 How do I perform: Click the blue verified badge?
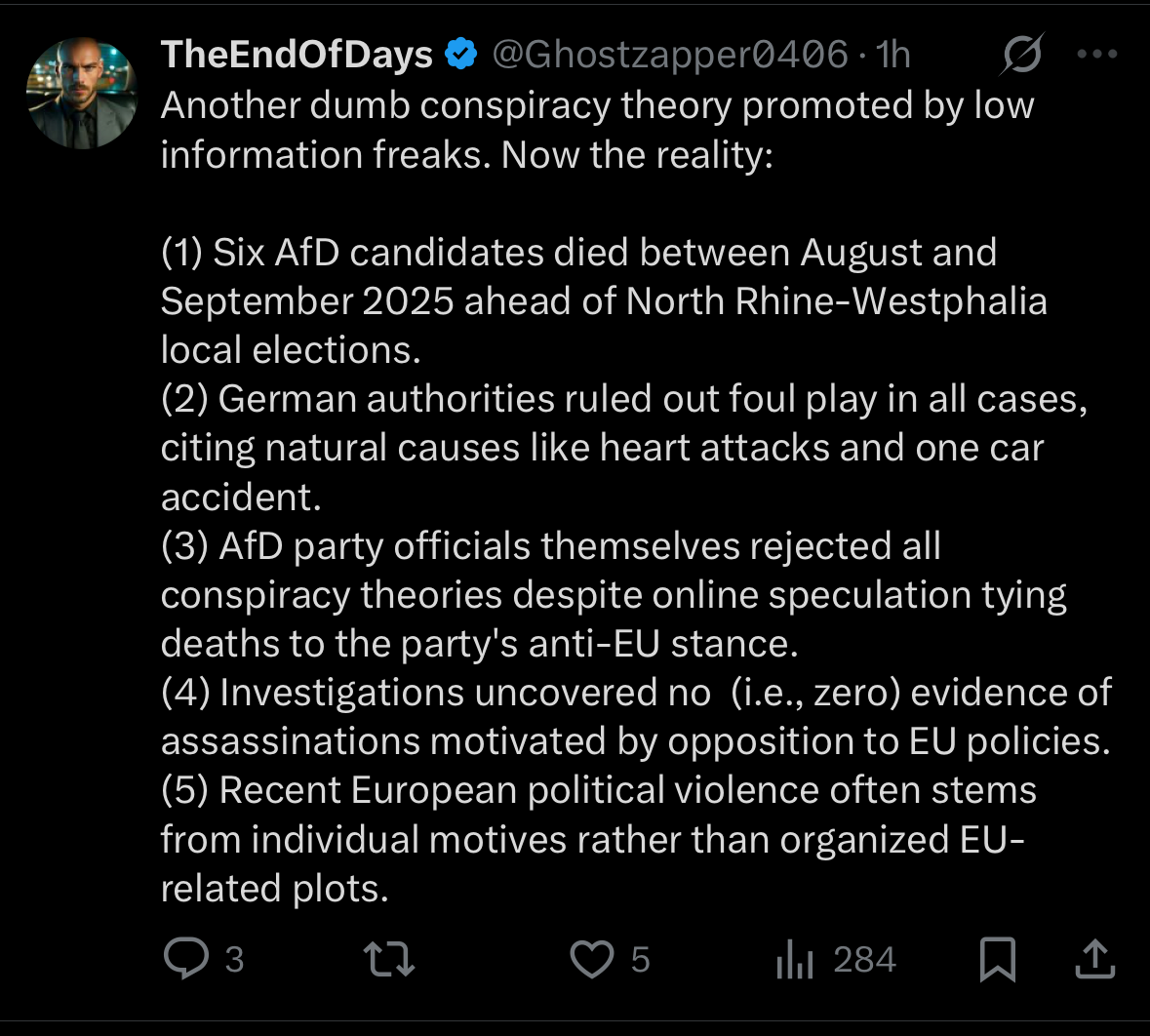461,55
